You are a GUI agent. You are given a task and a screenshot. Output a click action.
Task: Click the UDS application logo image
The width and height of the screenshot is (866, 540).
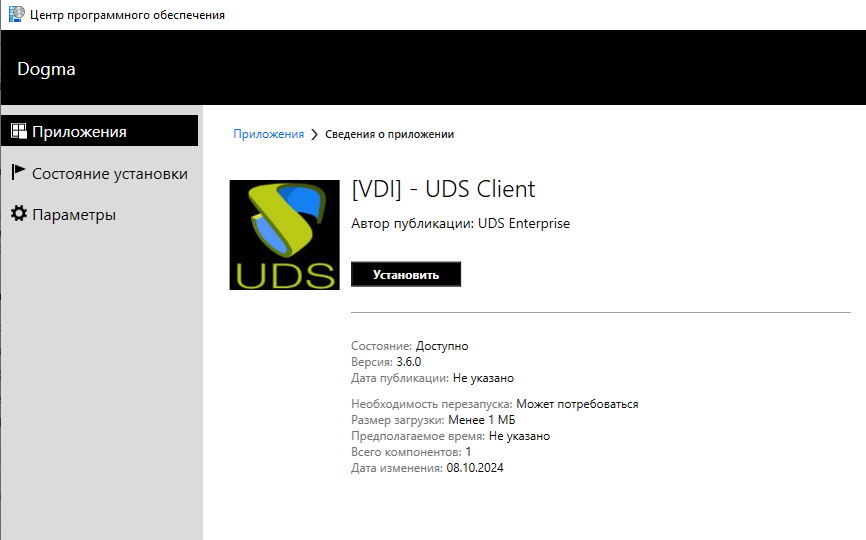284,235
